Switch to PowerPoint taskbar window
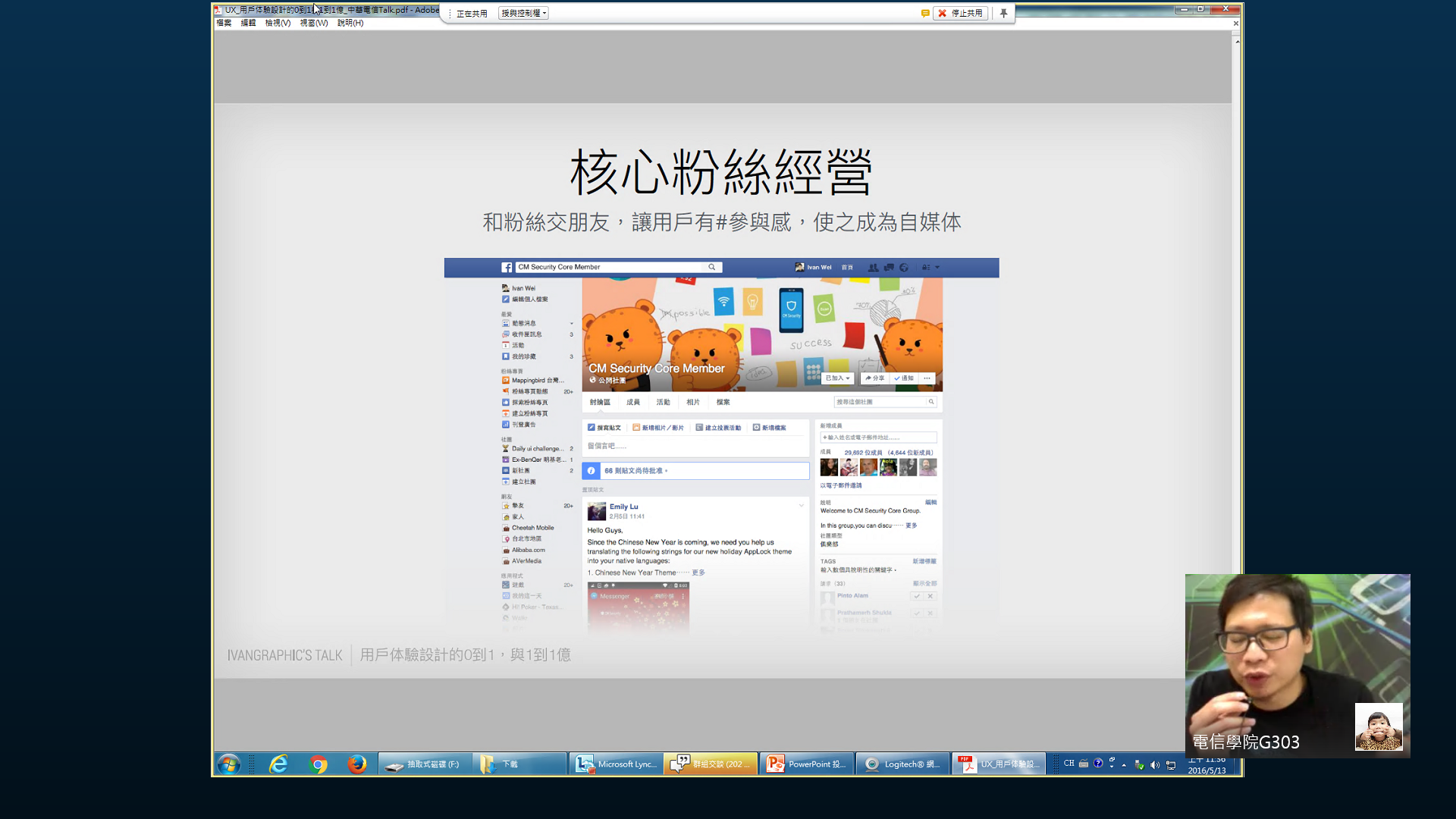 pyautogui.click(x=806, y=764)
